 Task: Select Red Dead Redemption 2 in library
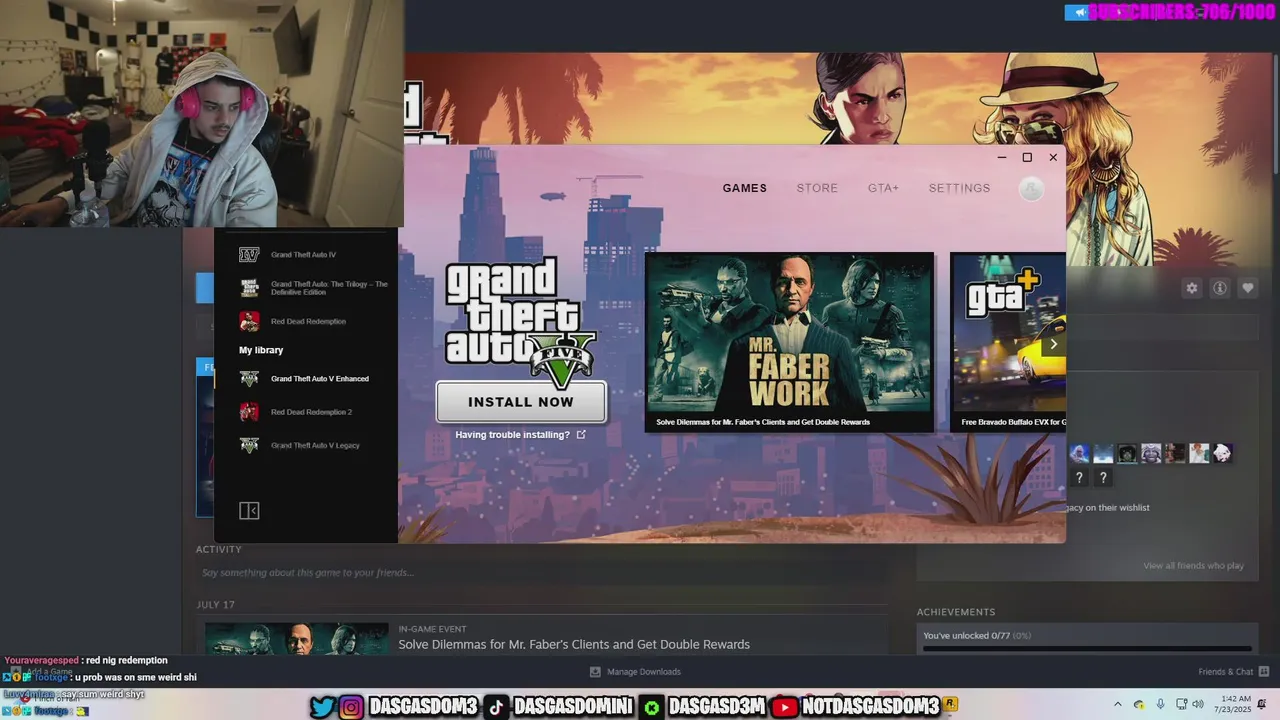click(295, 412)
